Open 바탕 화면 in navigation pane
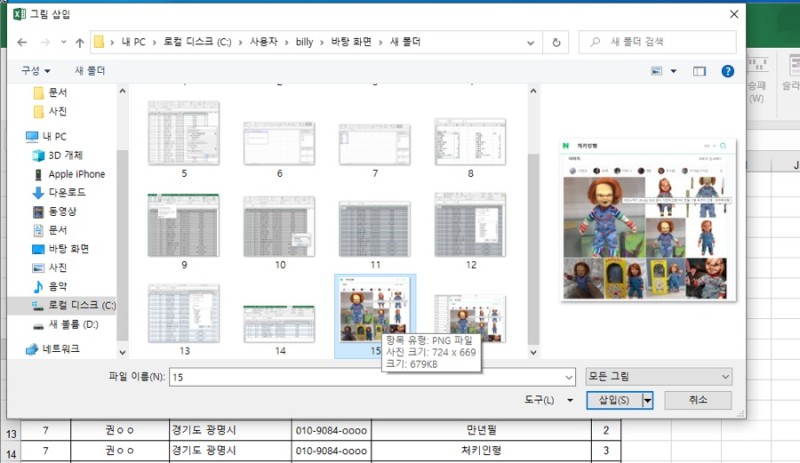 (x=60, y=249)
